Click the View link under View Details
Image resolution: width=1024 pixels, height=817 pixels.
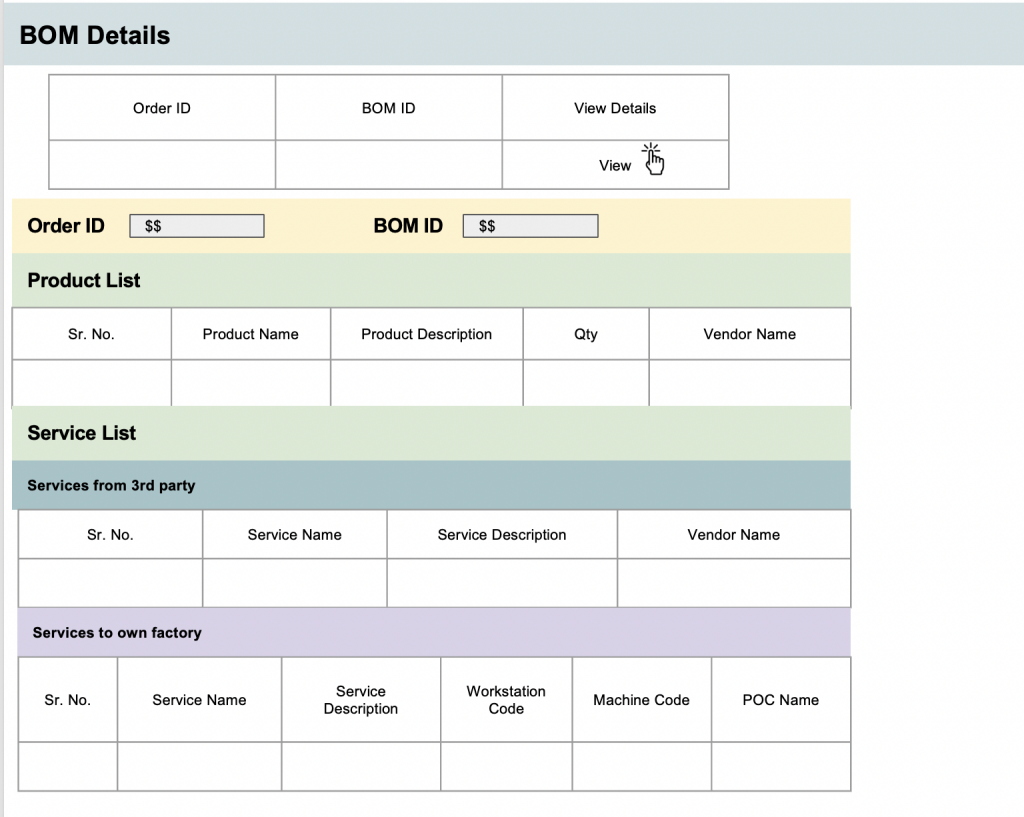(x=615, y=166)
